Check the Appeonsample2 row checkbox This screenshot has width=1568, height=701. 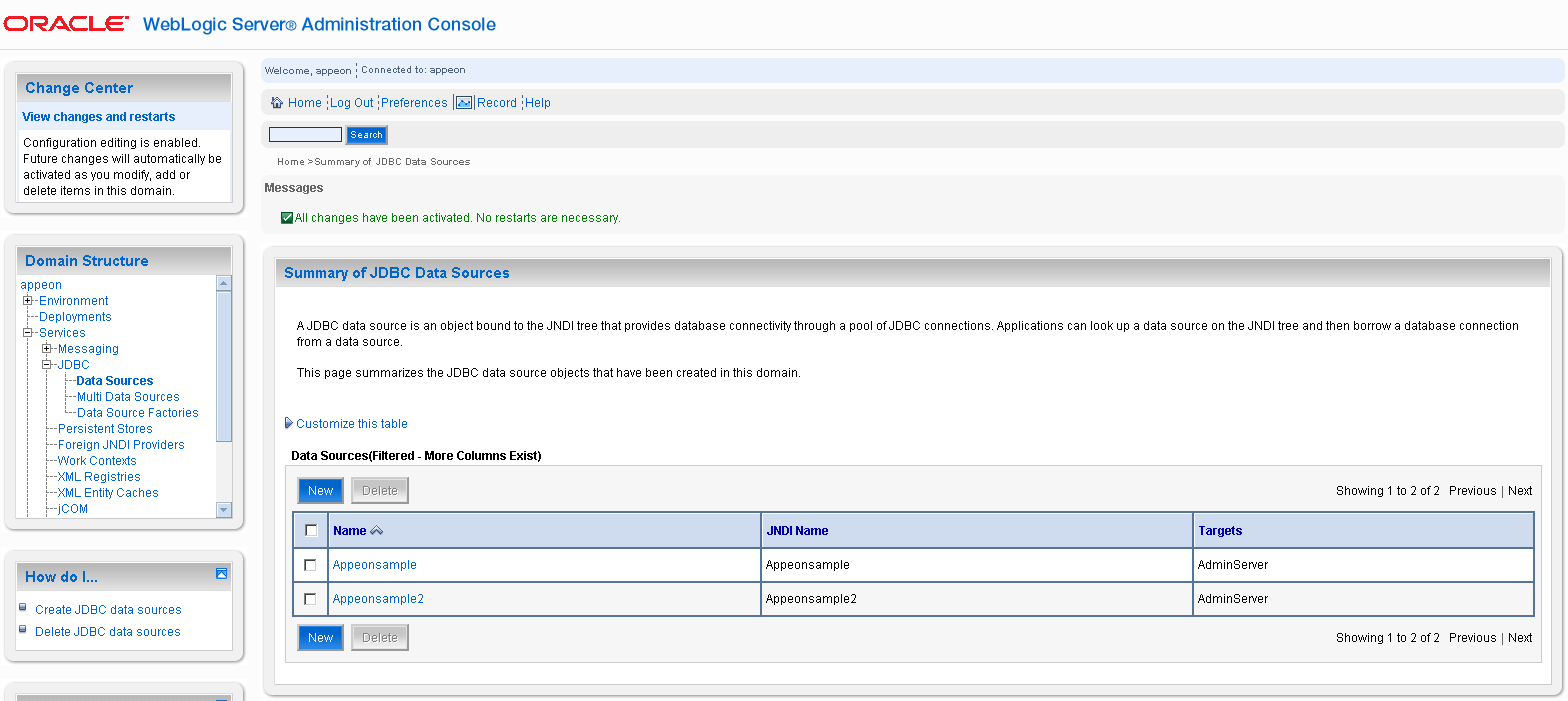tap(310, 599)
